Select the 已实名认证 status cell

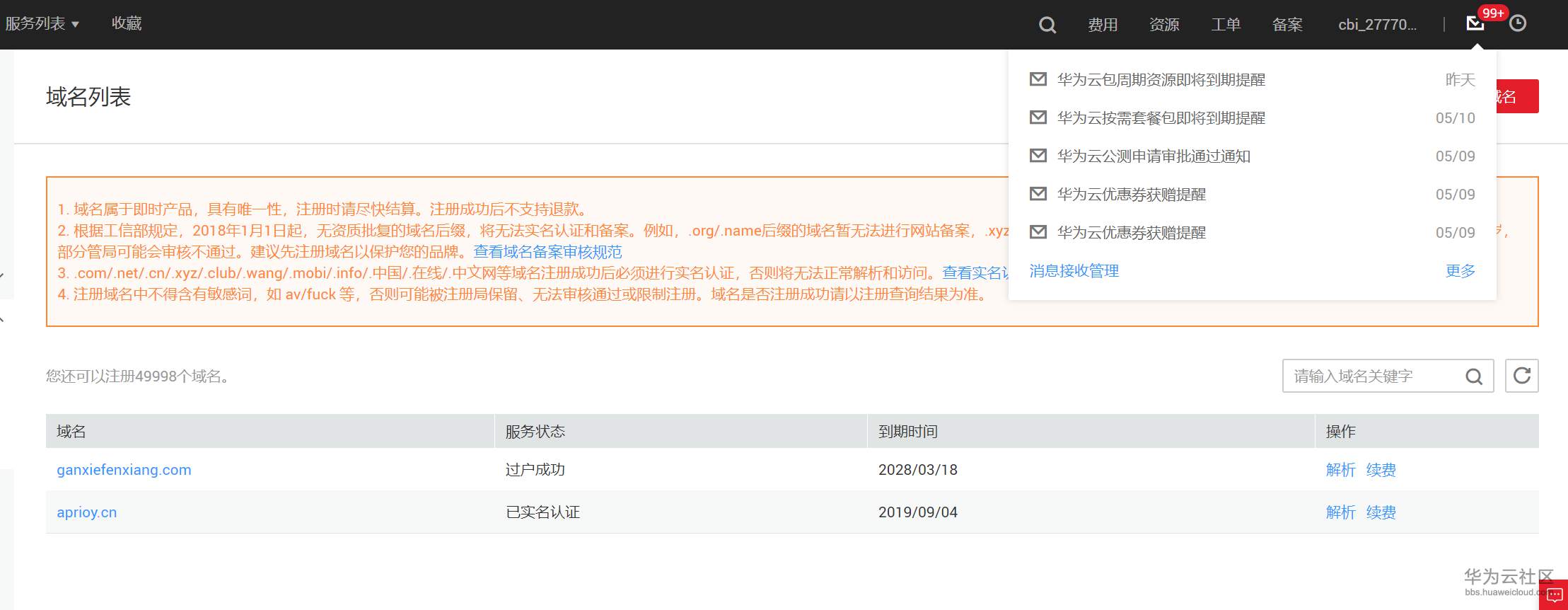click(x=542, y=512)
